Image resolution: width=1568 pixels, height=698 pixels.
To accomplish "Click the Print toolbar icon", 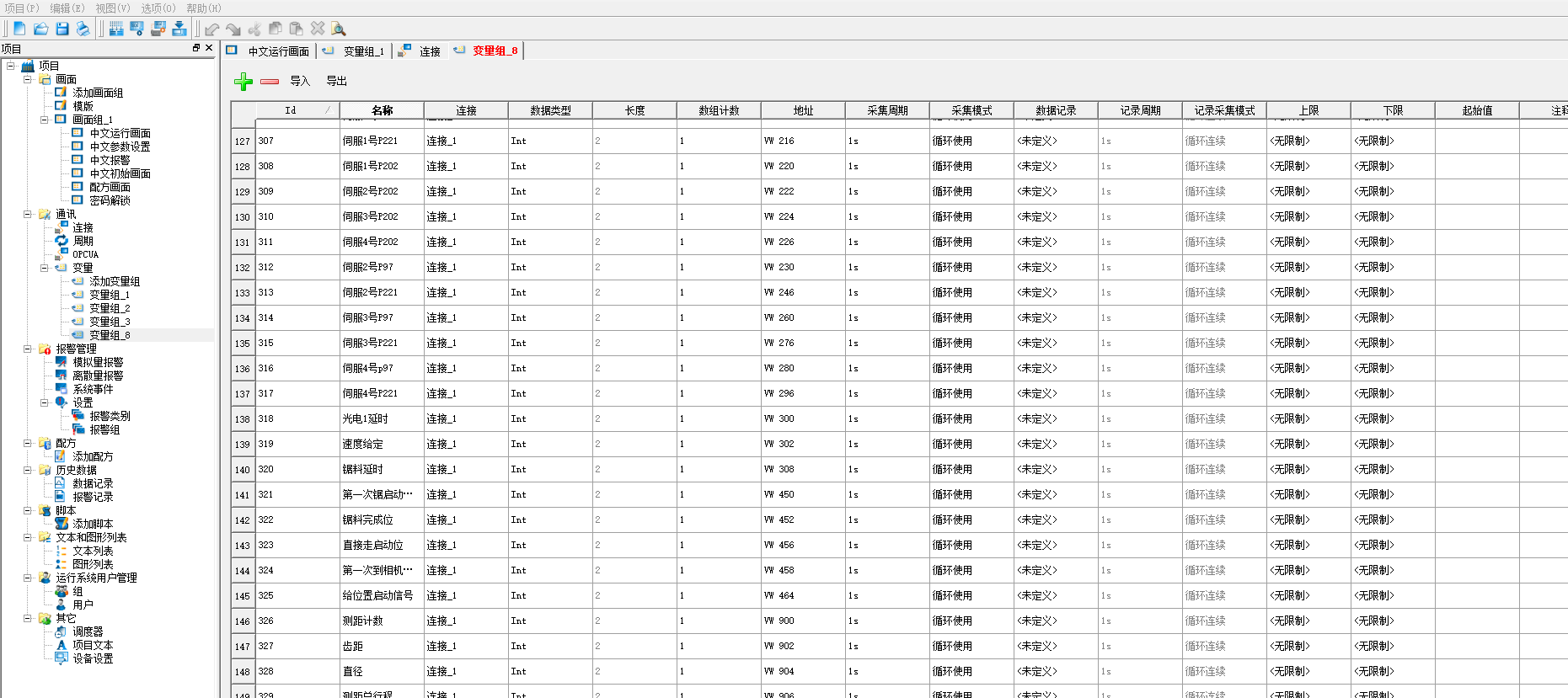I will pos(83,29).
